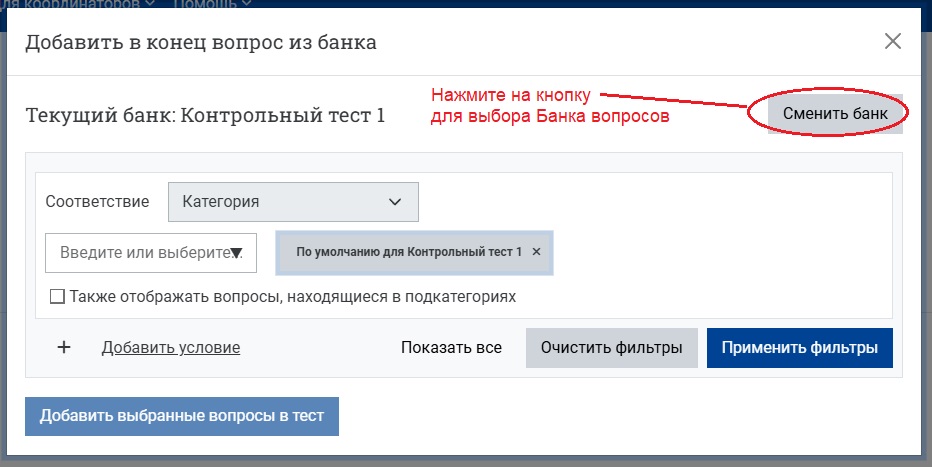Click the Введите или выберите input field
This screenshot has width=932, height=467.
(151, 253)
